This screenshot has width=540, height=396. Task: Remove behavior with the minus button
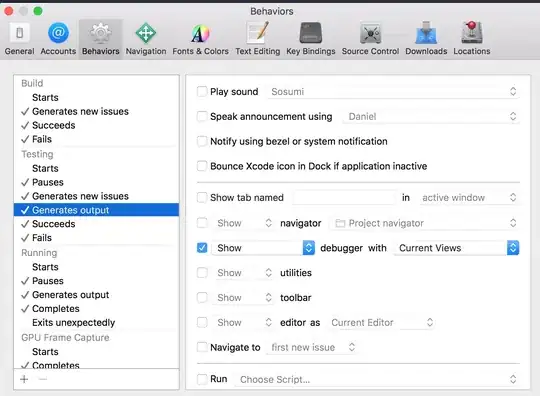click(43, 379)
